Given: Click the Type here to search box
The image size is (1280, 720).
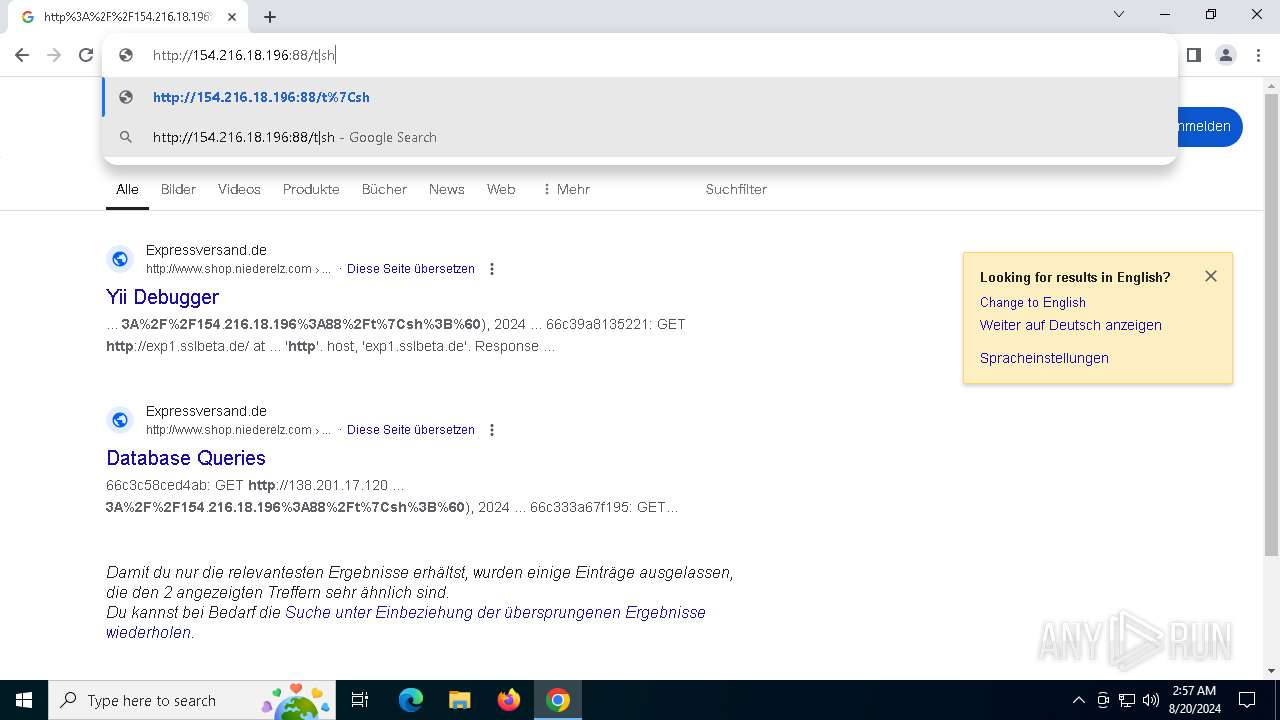Looking at the screenshot, I should 190,700.
